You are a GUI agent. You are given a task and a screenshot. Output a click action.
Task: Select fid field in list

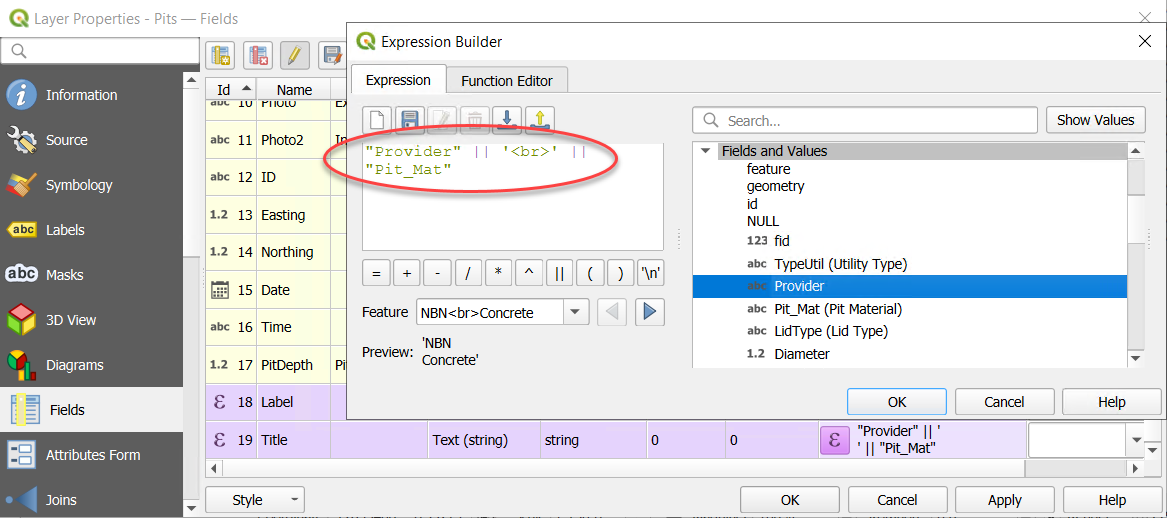tap(781, 240)
